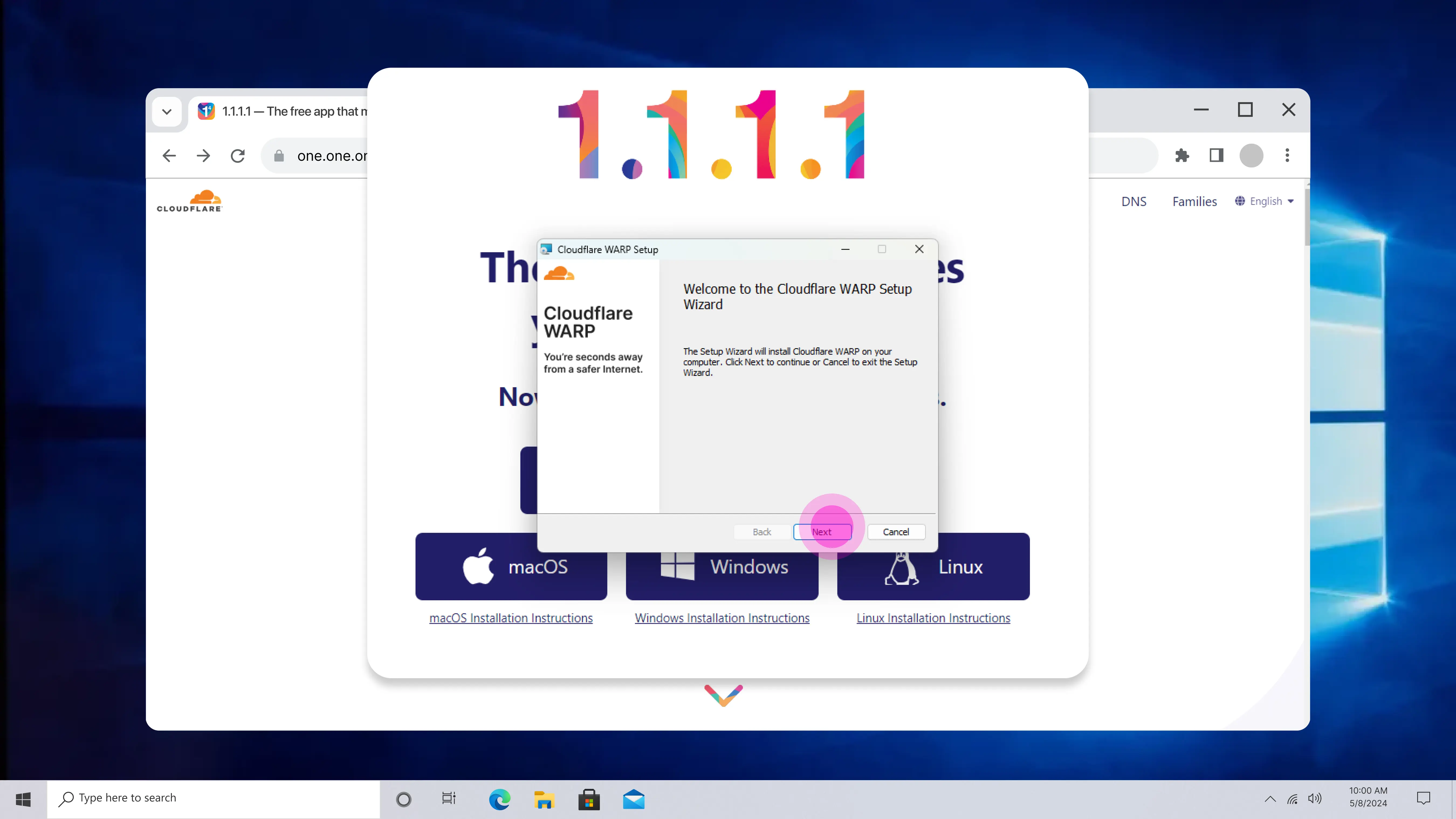Show hidden system tray icons

(x=1270, y=799)
